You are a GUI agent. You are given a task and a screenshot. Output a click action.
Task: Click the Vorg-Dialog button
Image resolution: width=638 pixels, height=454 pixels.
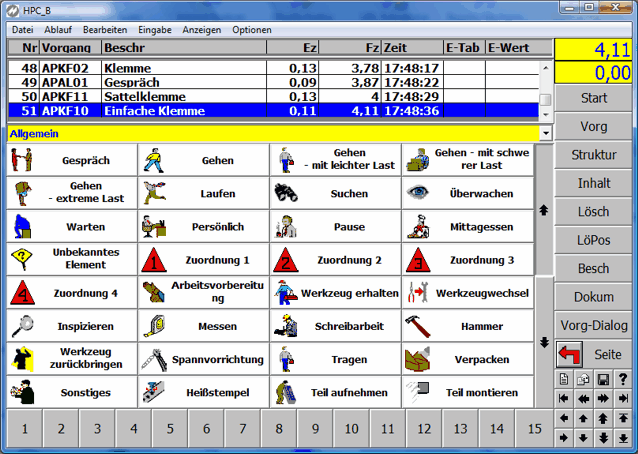point(594,325)
